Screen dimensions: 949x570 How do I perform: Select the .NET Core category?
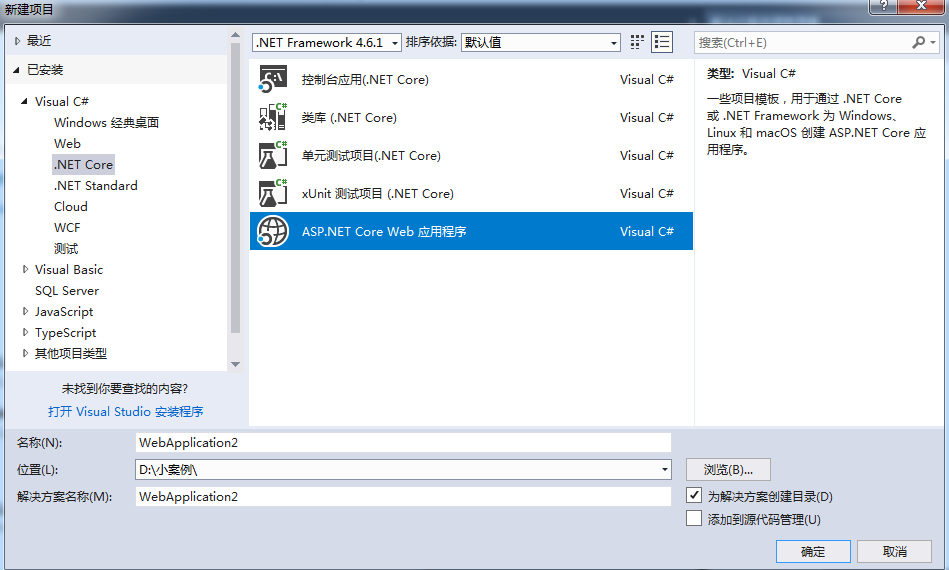click(x=84, y=165)
